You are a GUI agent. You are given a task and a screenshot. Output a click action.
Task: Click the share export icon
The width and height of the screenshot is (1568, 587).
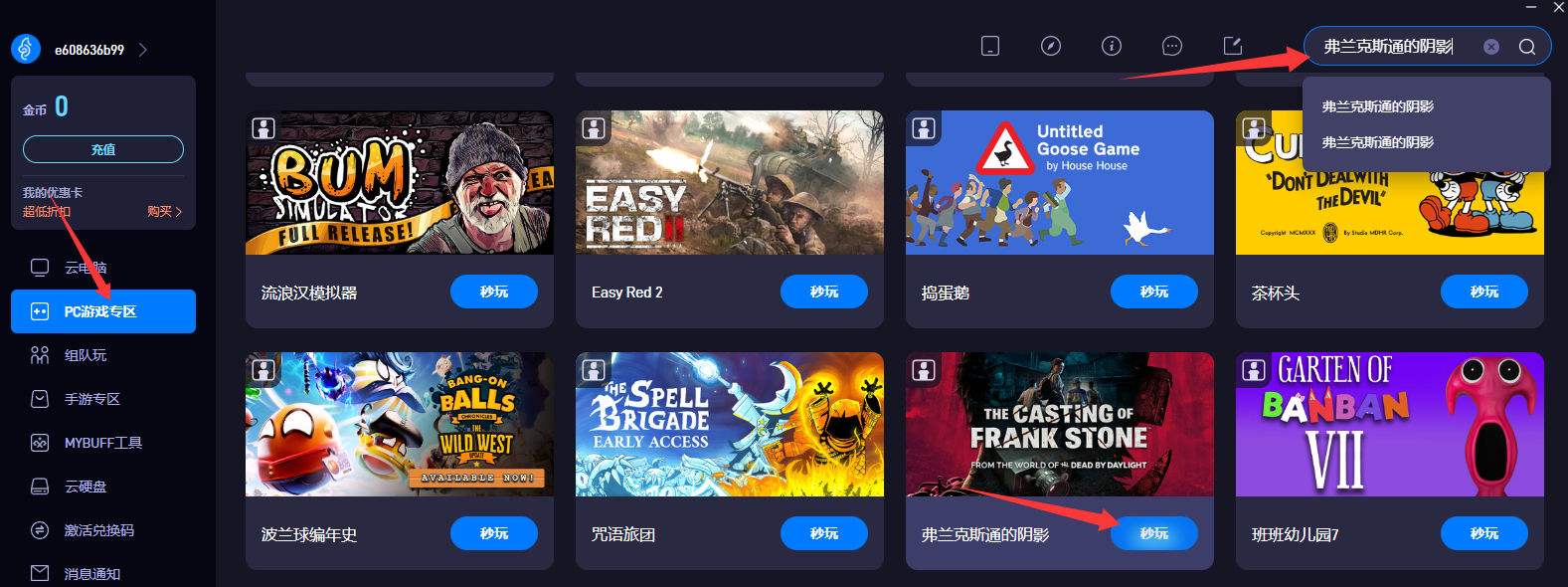pos(1233,46)
